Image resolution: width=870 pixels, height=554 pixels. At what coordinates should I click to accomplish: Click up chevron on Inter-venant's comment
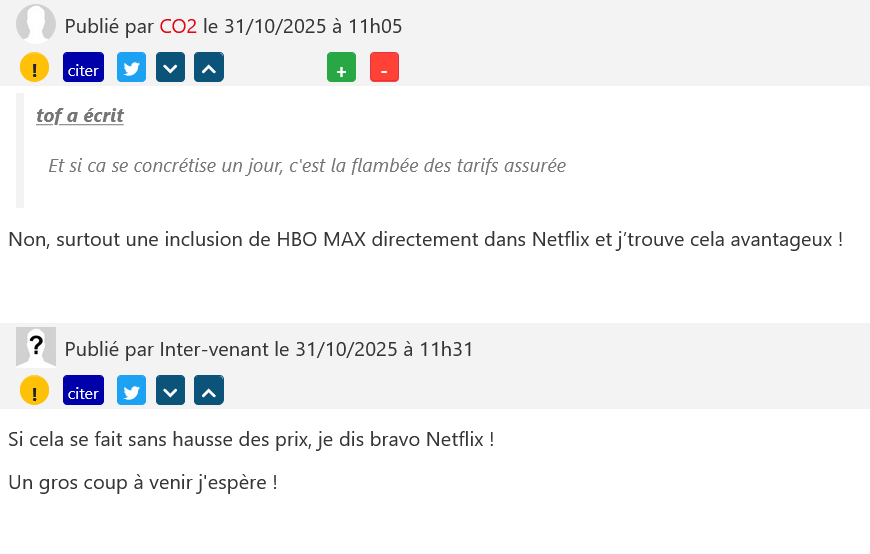pos(208,391)
